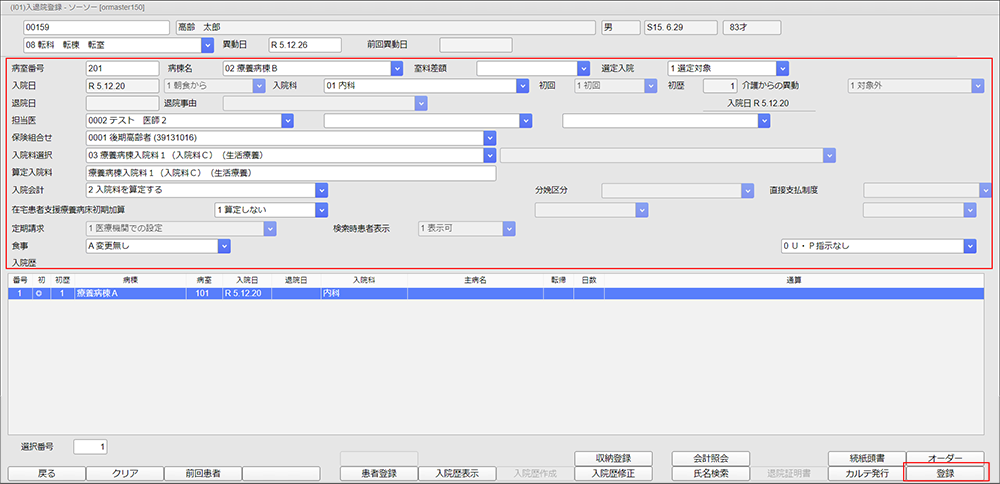1000x484 pixels.
Task: Open the U・P指示なし dropdown
Action: [969, 246]
